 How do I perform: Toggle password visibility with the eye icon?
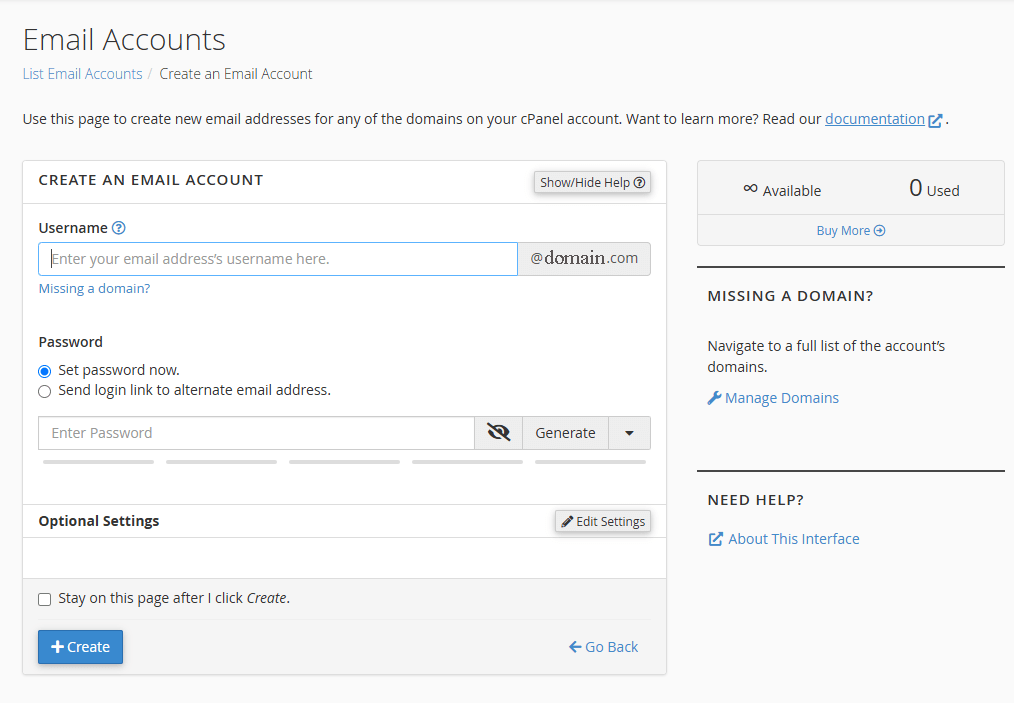498,433
